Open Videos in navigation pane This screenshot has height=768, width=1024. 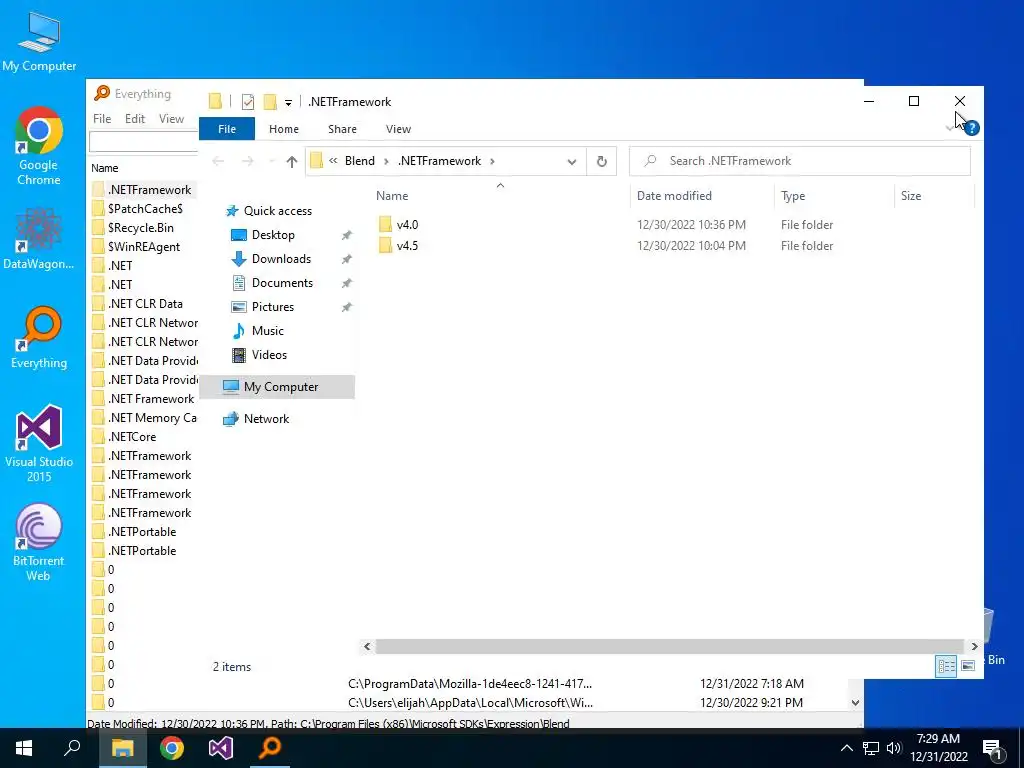(x=269, y=355)
